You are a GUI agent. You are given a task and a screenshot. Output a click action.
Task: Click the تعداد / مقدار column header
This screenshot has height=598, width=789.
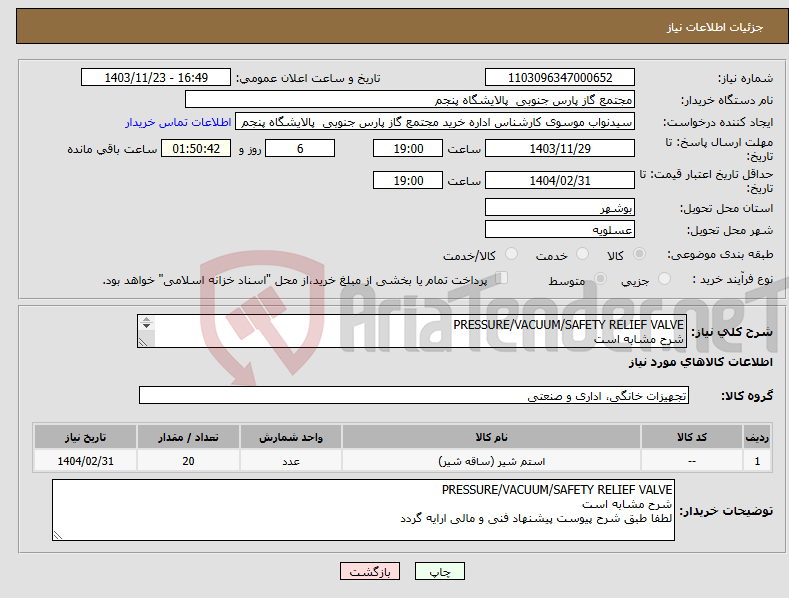tap(188, 437)
